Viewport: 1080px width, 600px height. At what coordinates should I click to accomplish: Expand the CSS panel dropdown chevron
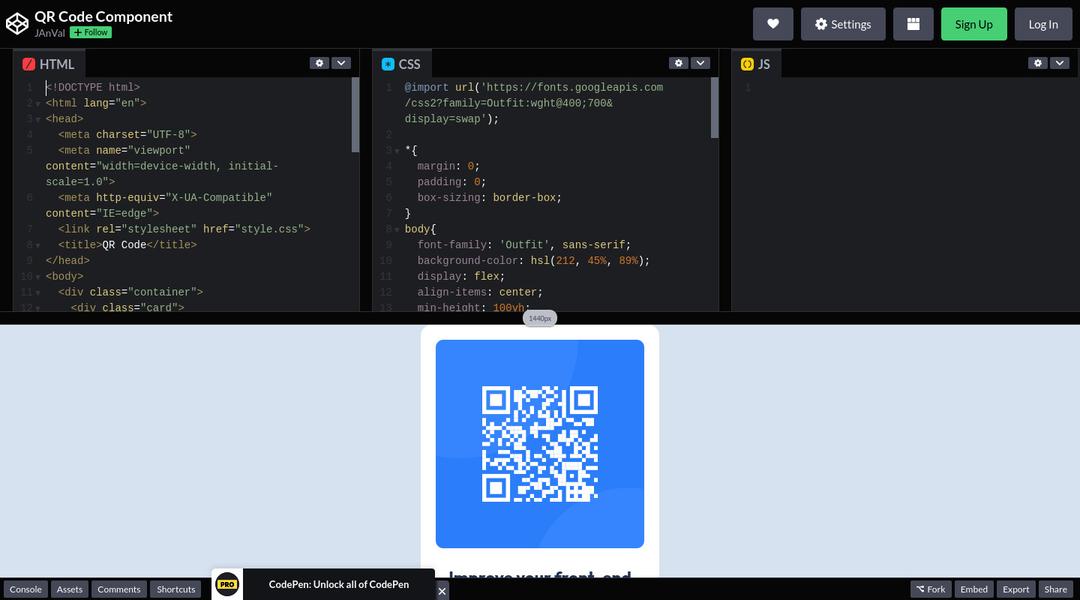[700, 62]
